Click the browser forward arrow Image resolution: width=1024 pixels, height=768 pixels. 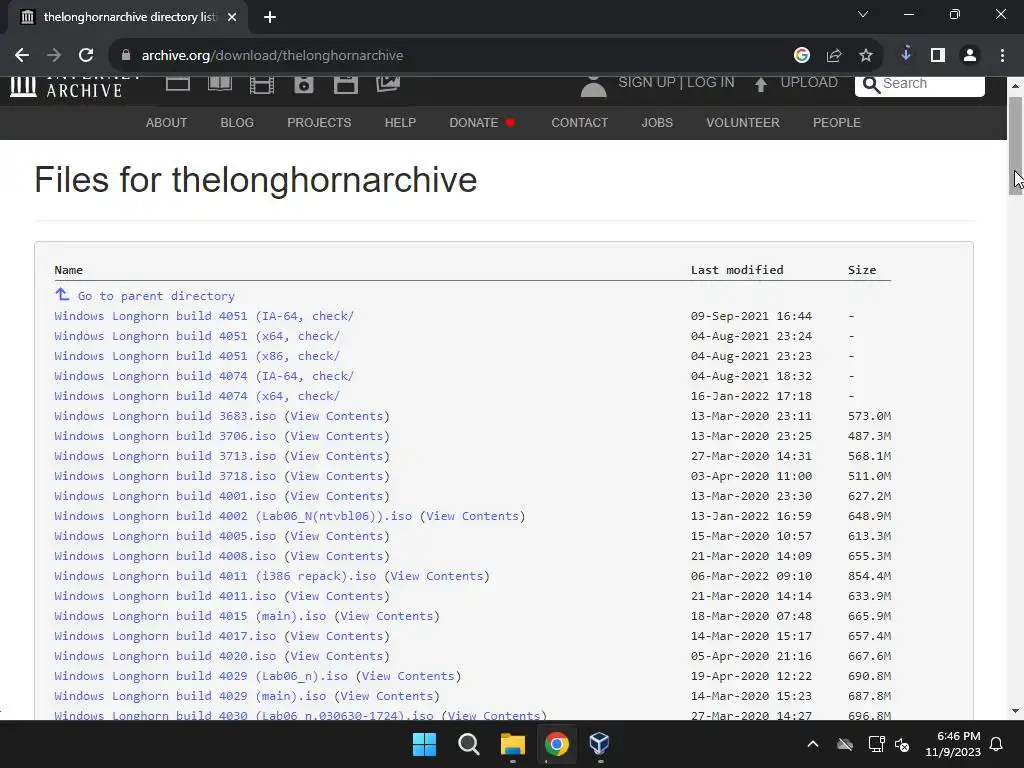[54, 56]
